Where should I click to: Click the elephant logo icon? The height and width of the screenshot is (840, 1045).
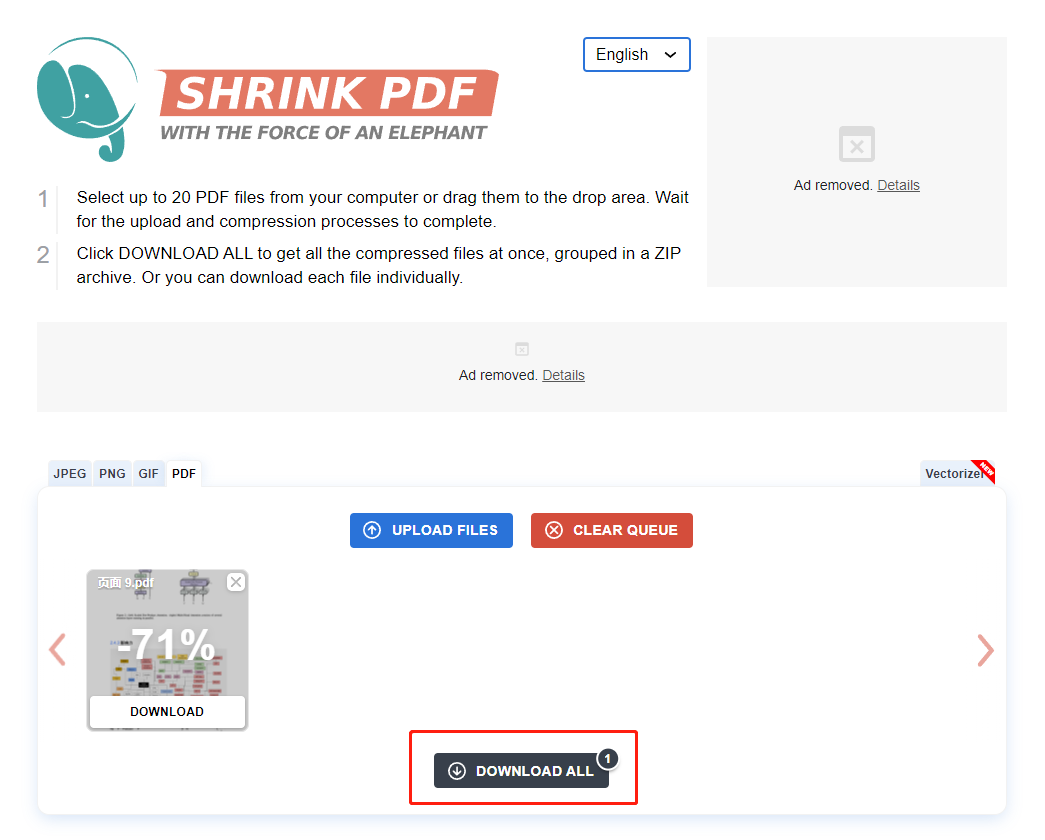tap(87, 99)
